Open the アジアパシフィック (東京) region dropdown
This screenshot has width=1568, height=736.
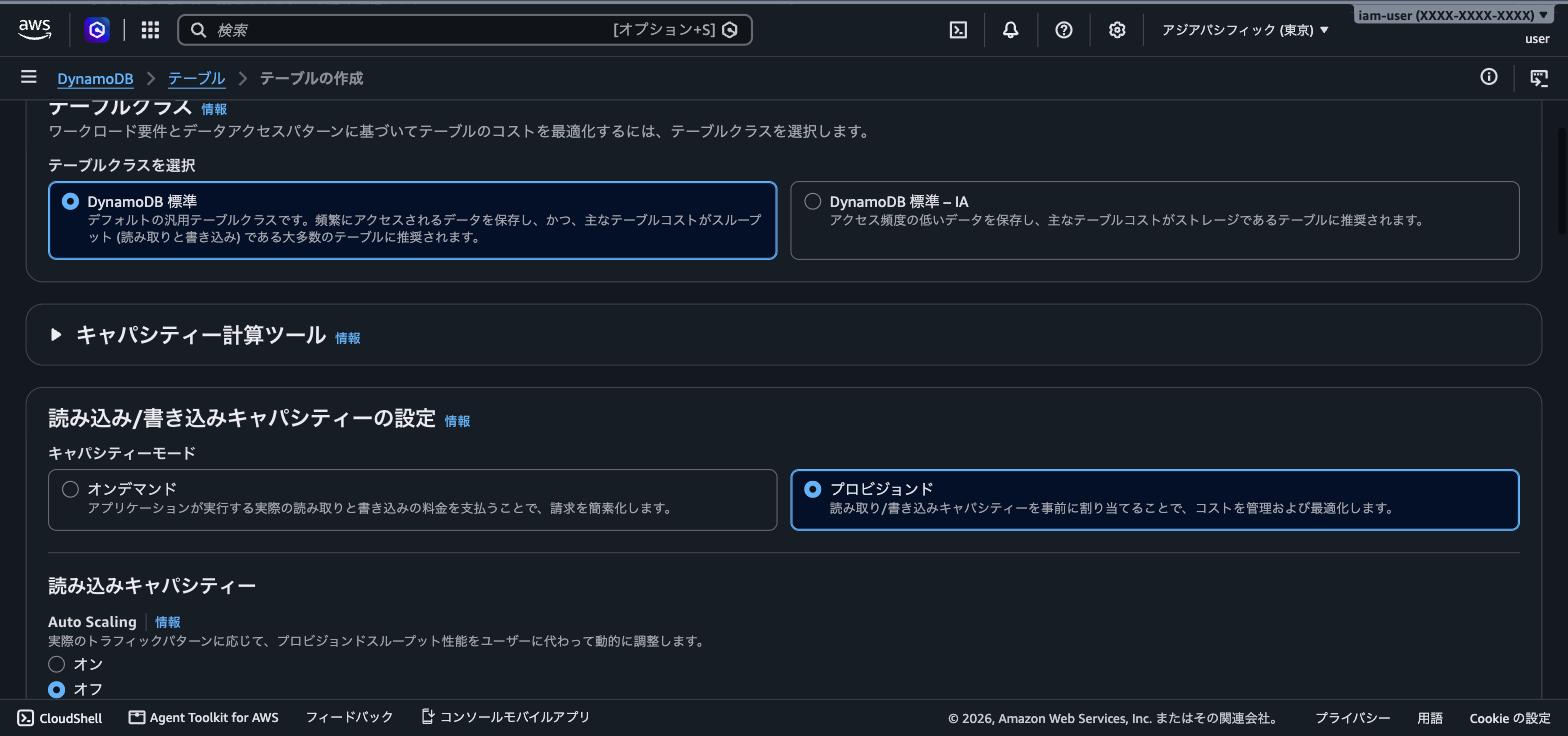click(x=1245, y=30)
